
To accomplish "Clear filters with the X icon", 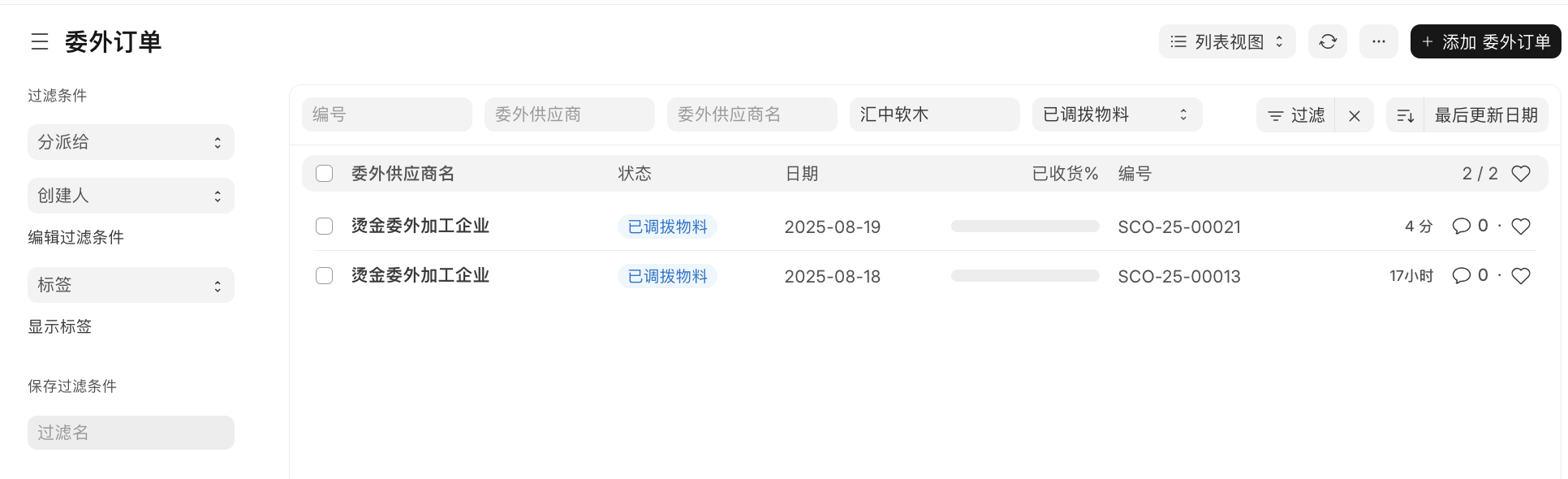I will click(1354, 115).
